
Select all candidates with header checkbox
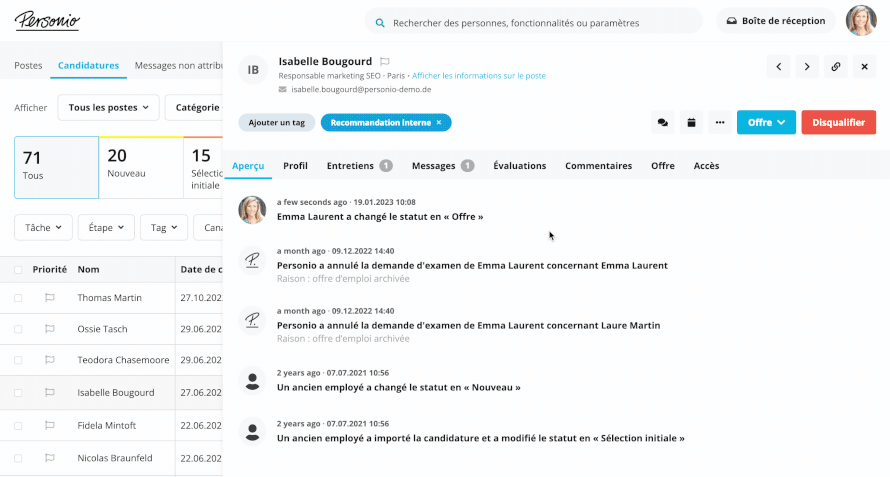tap(18, 270)
